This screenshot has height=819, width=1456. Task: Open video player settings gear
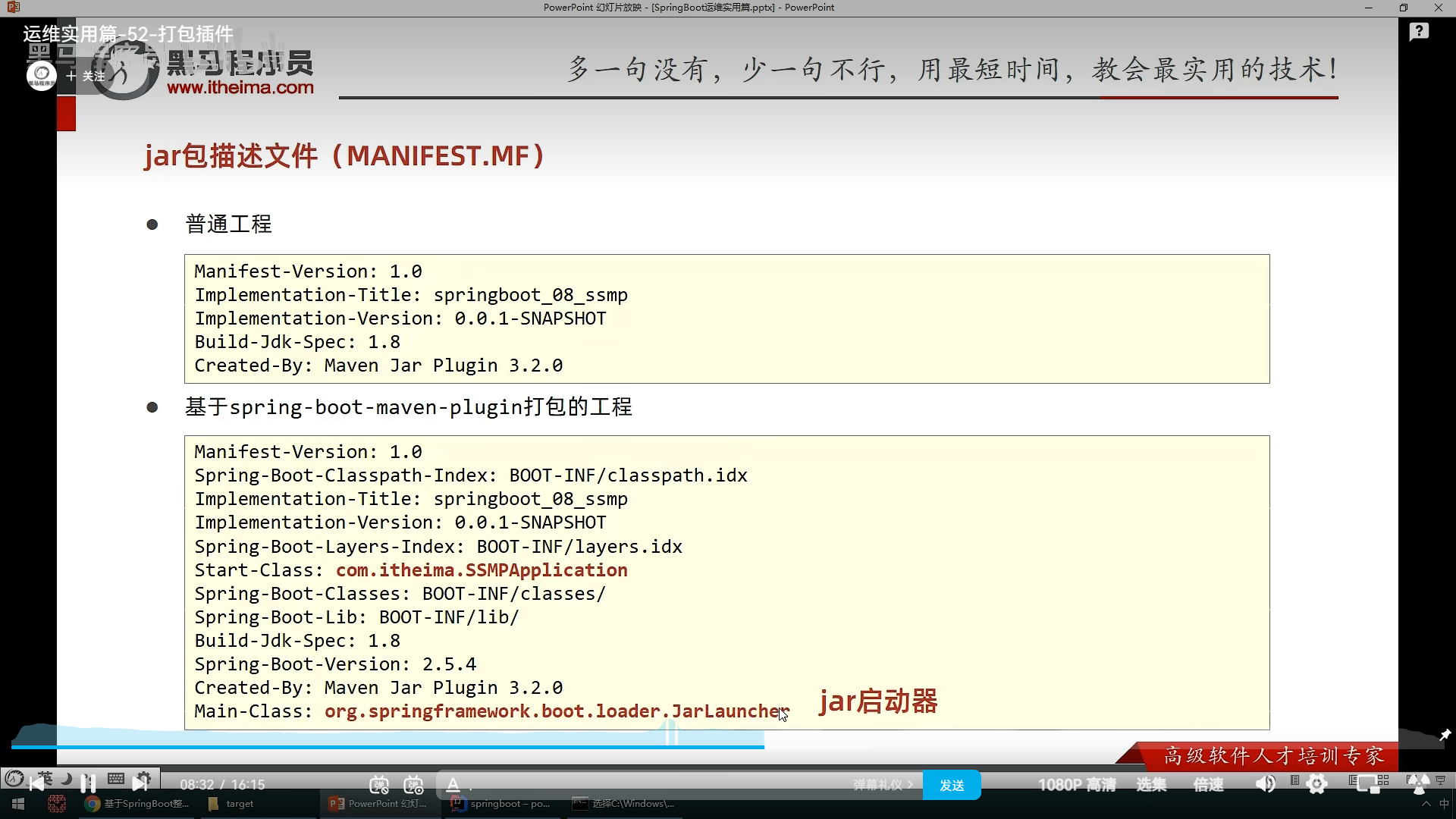coord(1317,784)
